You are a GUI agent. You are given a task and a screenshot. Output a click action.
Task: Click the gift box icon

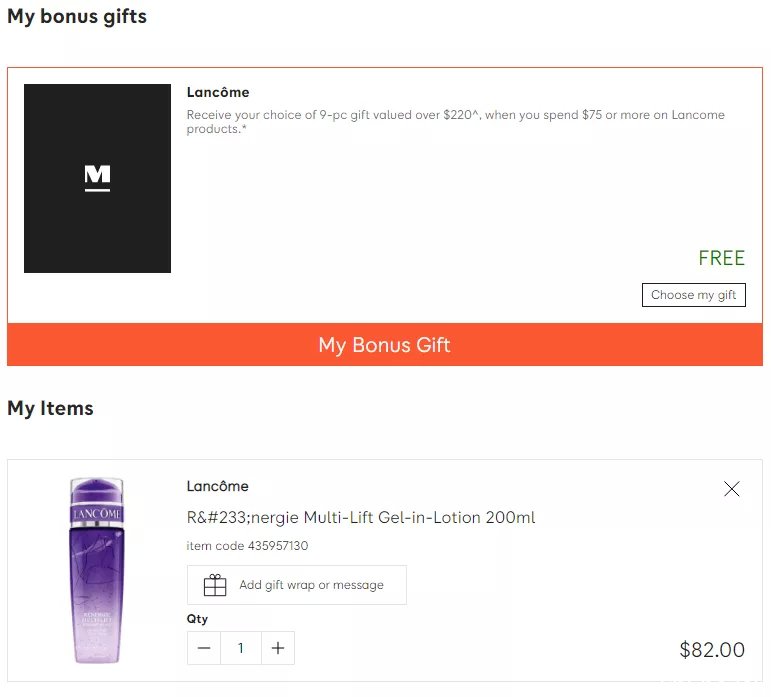click(215, 585)
